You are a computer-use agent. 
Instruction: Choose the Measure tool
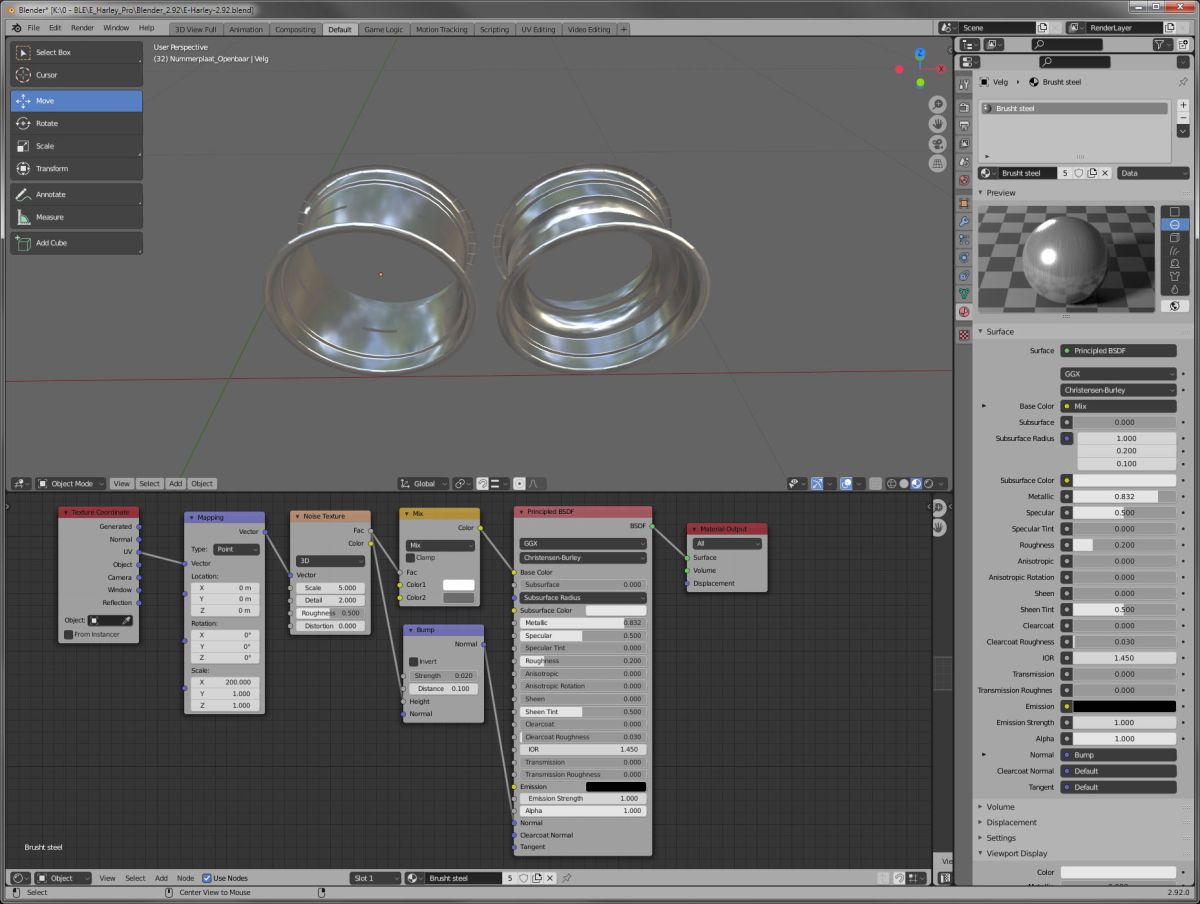click(x=76, y=217)
